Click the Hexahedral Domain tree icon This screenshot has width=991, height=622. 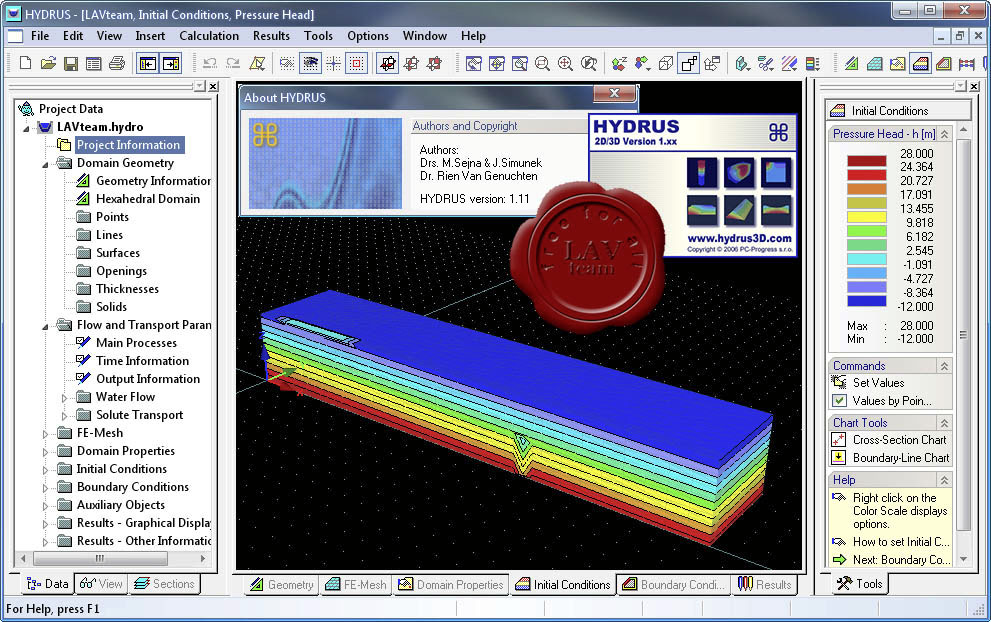point(83,198)
